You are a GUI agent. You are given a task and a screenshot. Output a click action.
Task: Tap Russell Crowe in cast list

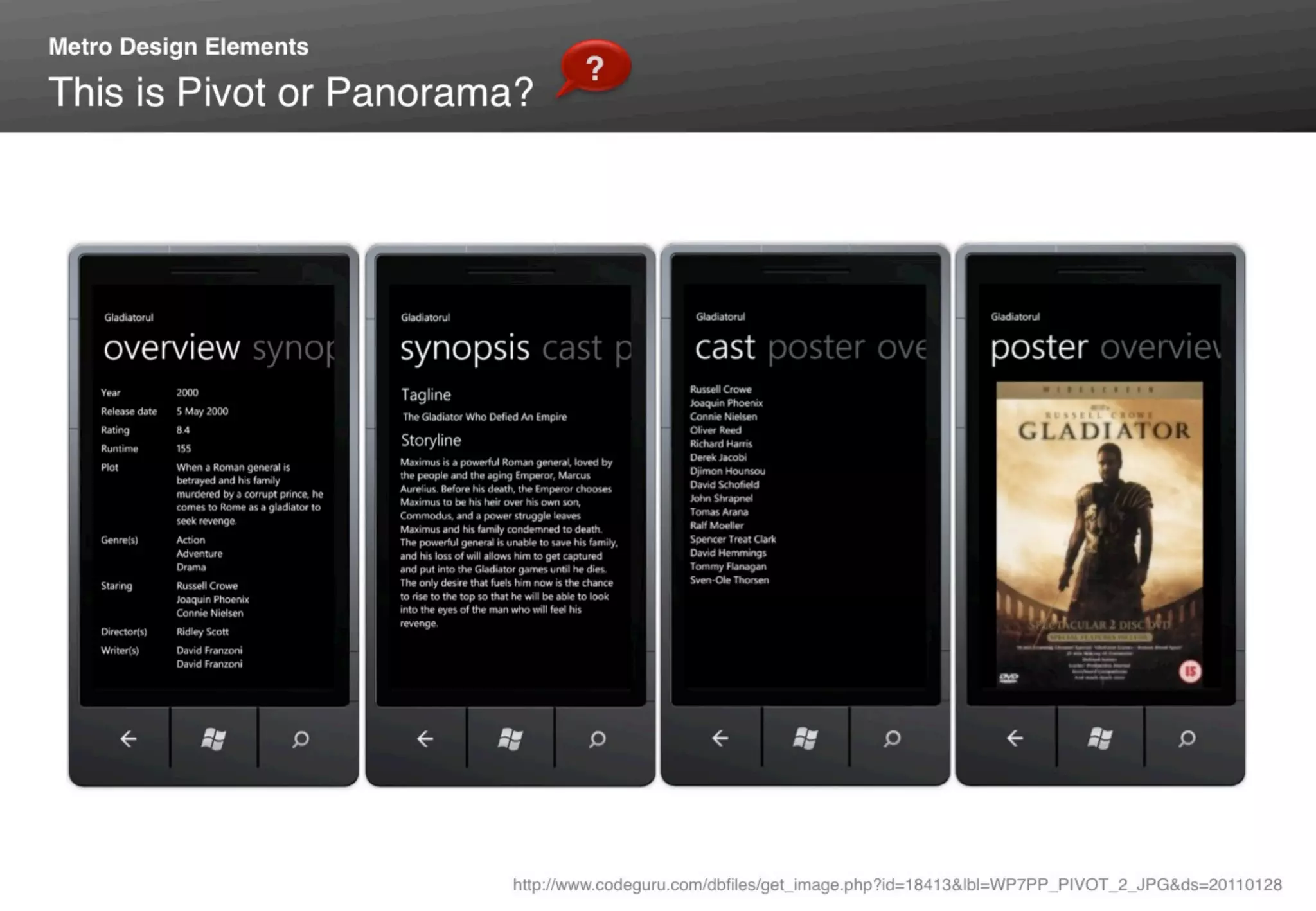(x=720, y=389)
